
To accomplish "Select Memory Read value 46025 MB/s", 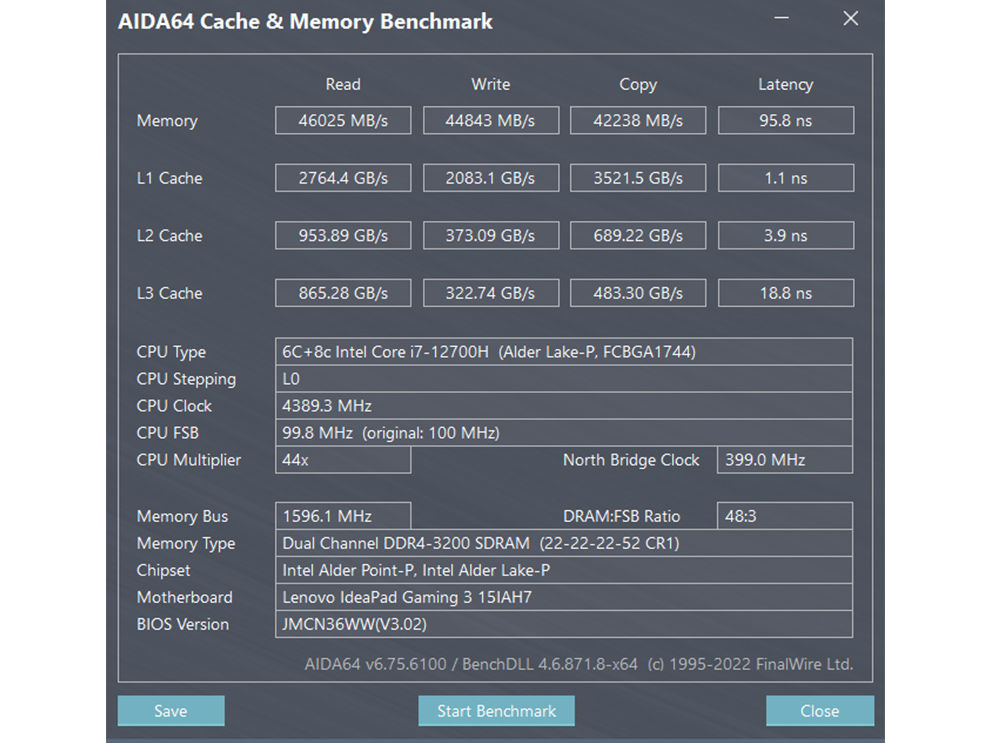I will (x=343, y=120).
